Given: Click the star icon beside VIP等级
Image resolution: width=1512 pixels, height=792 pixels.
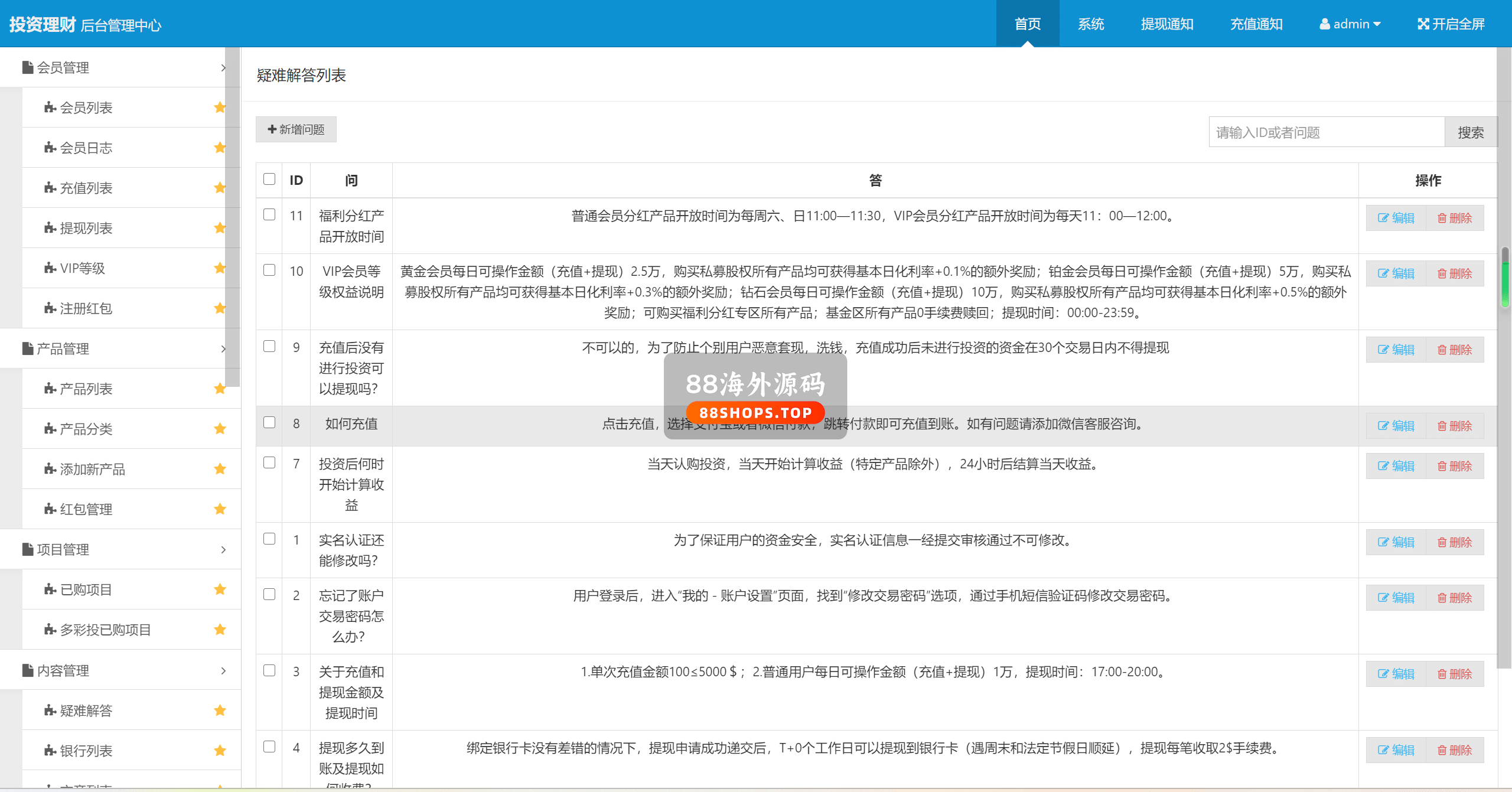Looking at the screenshot, I should click(220, 268).
